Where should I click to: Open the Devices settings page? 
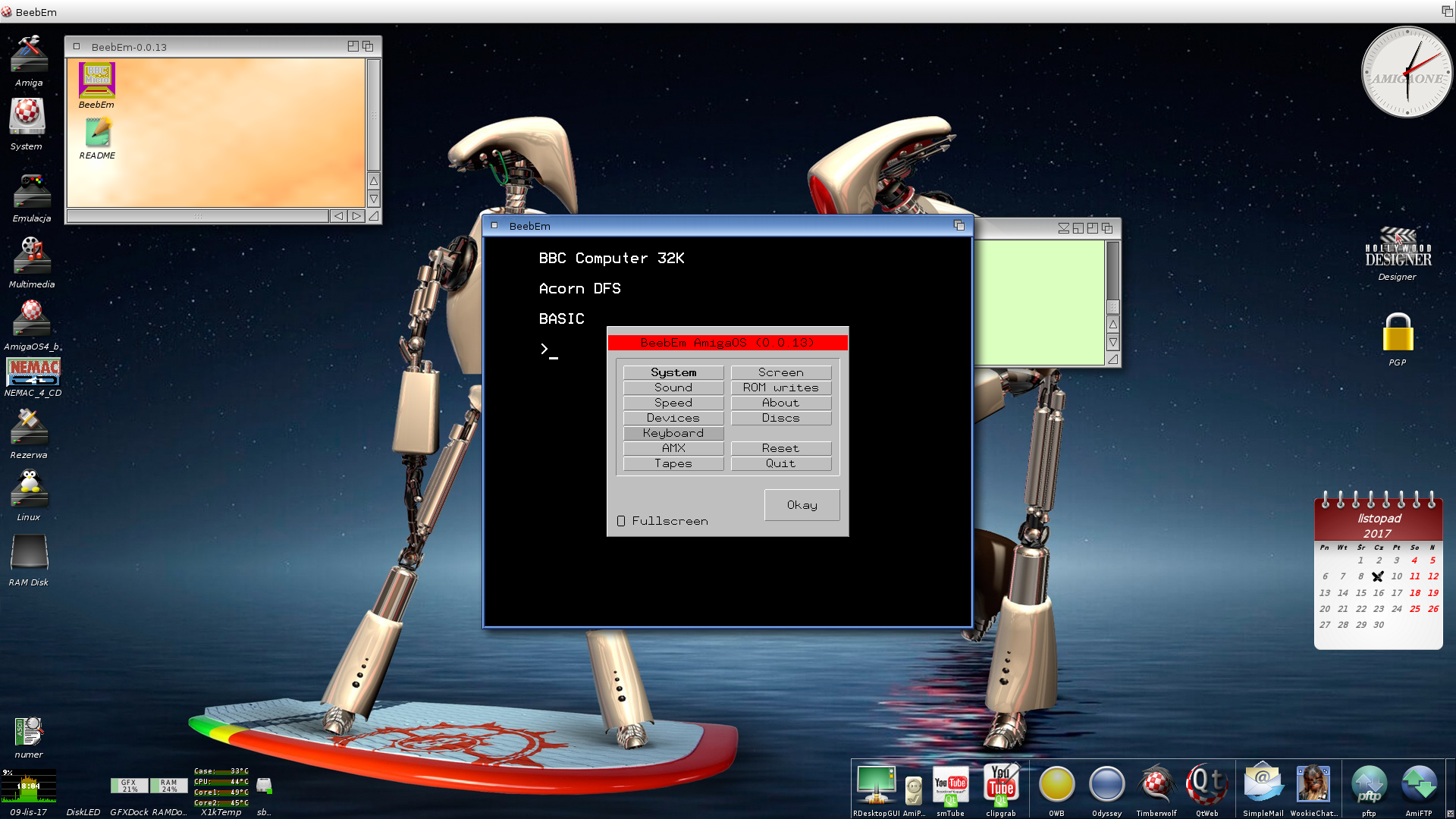673,418
